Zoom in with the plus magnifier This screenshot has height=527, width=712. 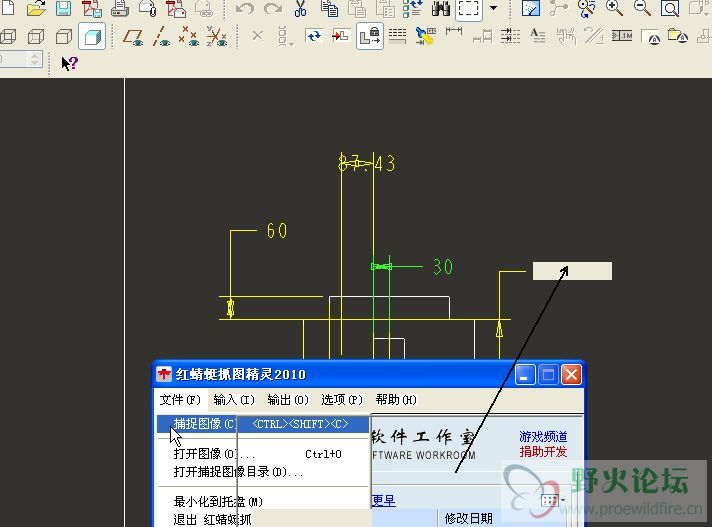pos(614,8)
